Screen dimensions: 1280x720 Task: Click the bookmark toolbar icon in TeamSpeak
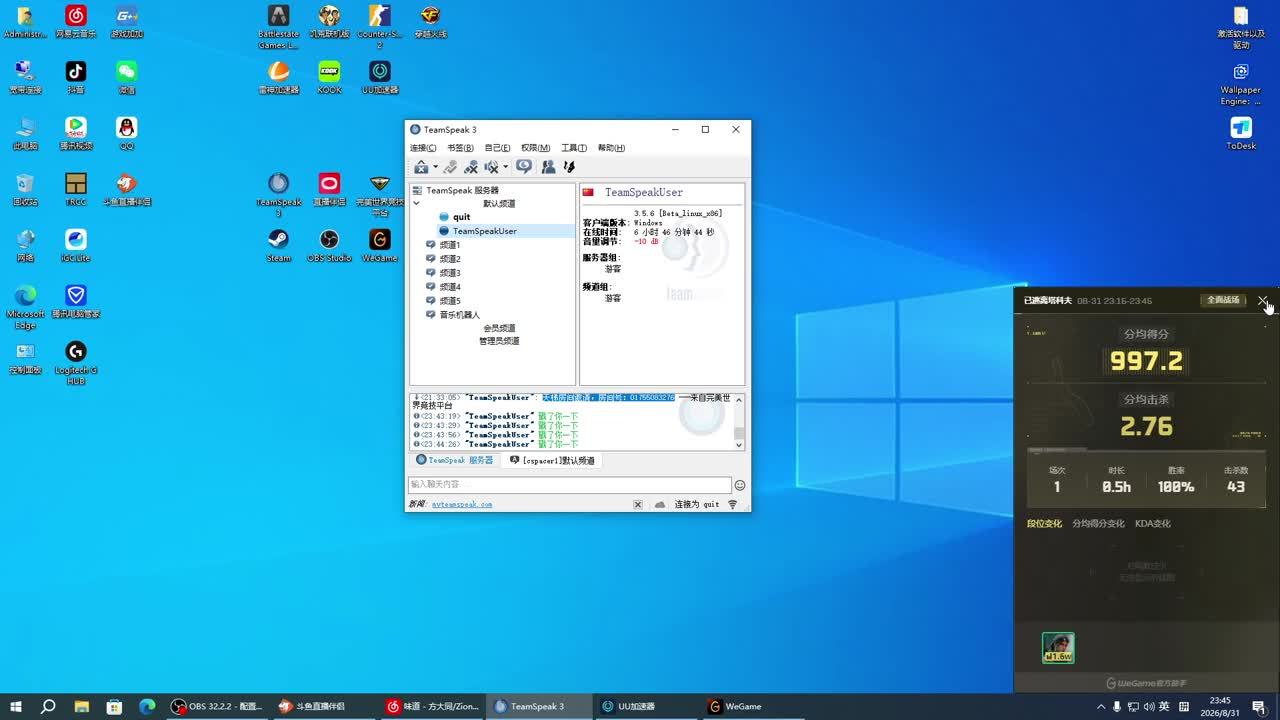(x=569, y=167)
